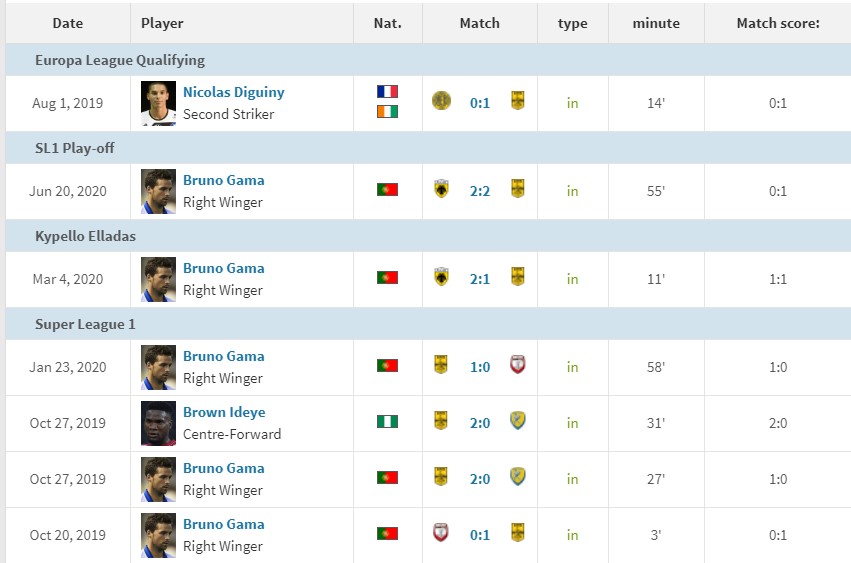Click Ireland flag under France flag
This screenshot has width=851, height=563.
[388, 111]
